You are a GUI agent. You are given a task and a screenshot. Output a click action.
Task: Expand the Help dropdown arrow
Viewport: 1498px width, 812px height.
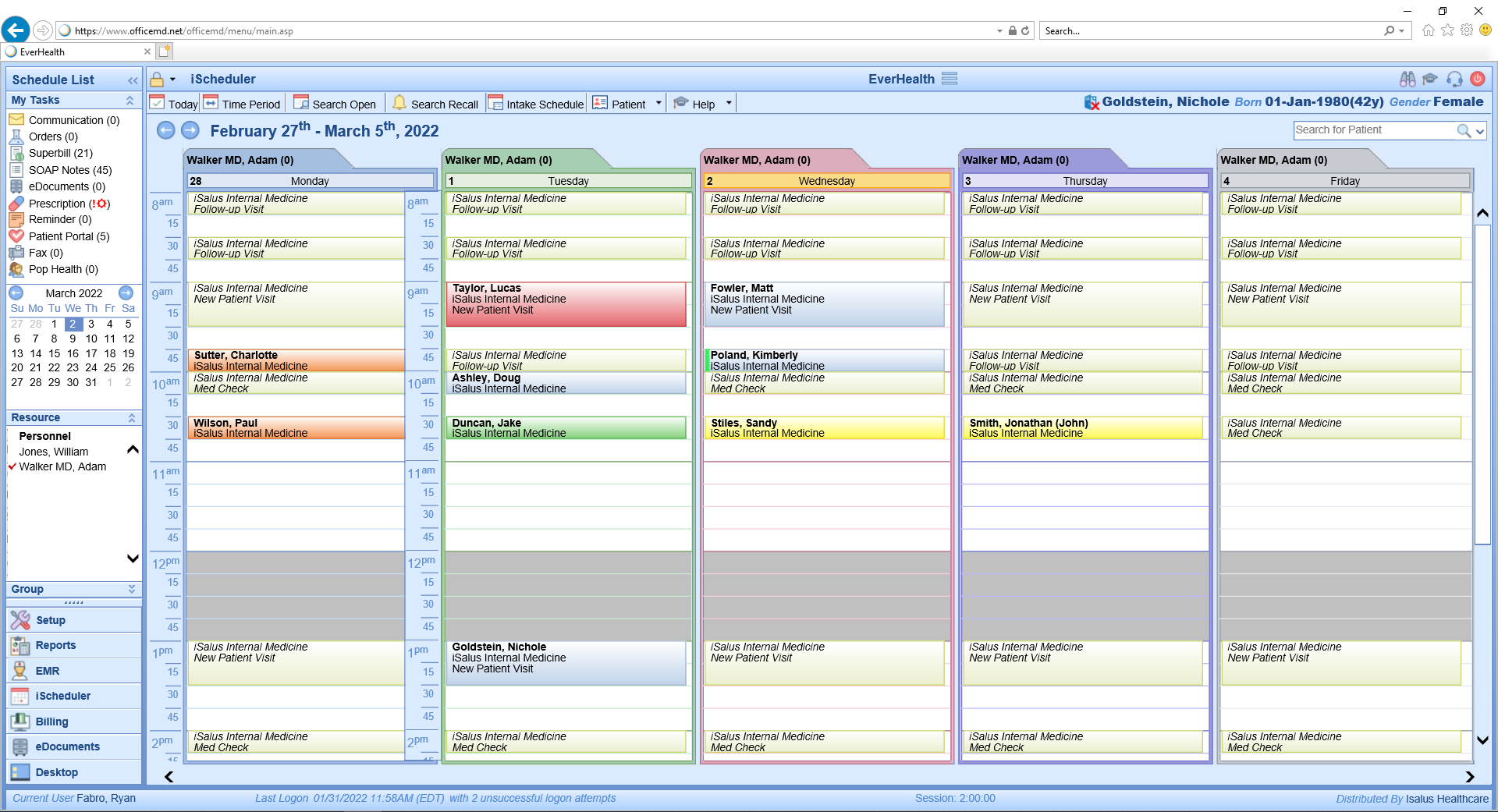click(729, 103)
